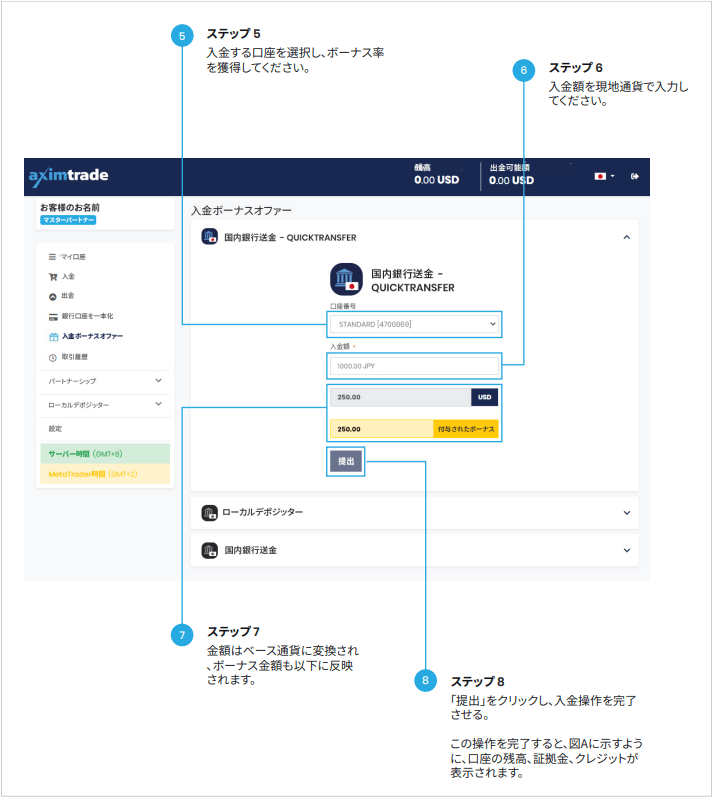Click the cart icon beside 入金
The width and height of the screenshot is (713, 797).
tap(53, 277)
